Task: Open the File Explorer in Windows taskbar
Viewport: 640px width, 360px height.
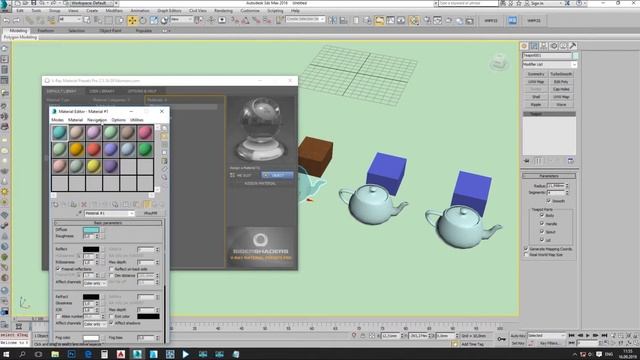Action: (x=55, y=354)
